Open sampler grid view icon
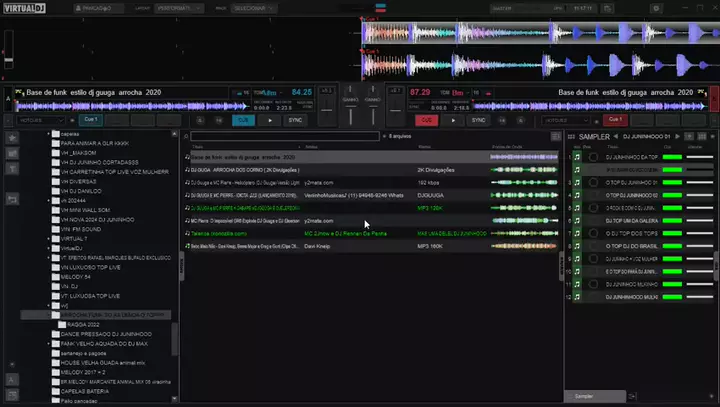Image resolution: width=720 pixels, height=407 pixels. click(x=702, y=136)
